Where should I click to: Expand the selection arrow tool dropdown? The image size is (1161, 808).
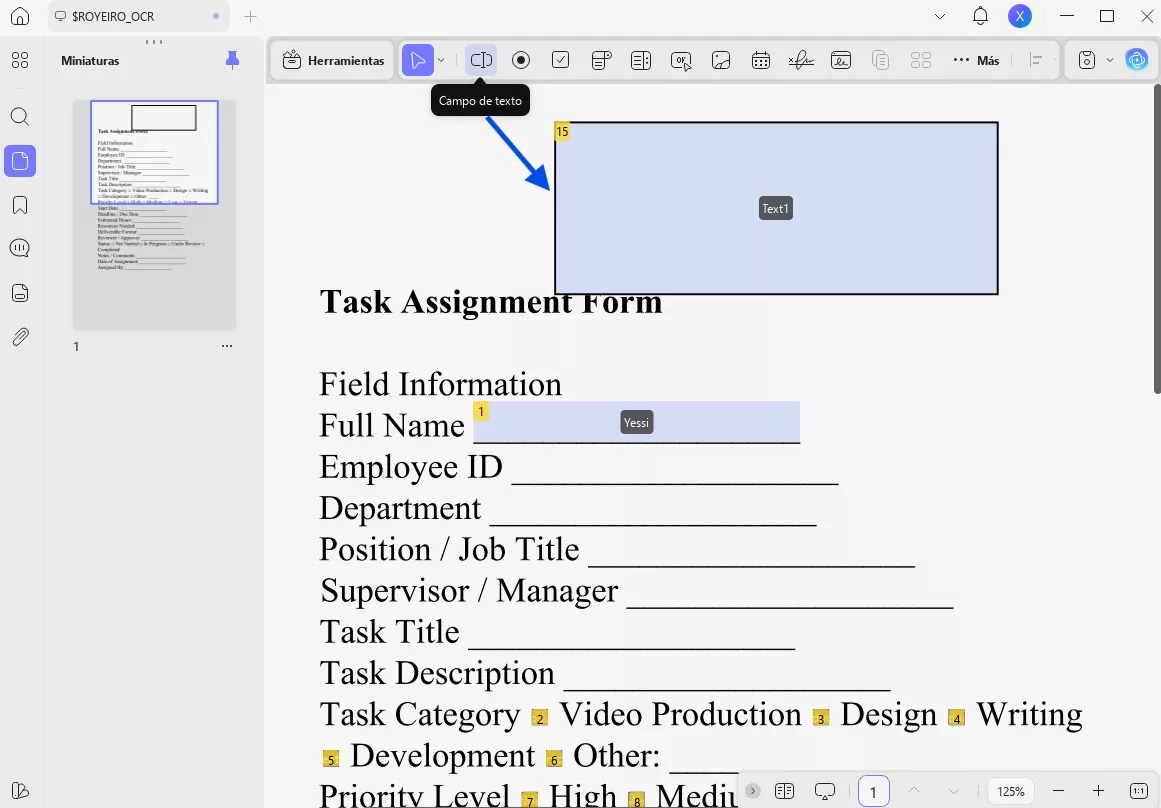click(x=441, y=60)
